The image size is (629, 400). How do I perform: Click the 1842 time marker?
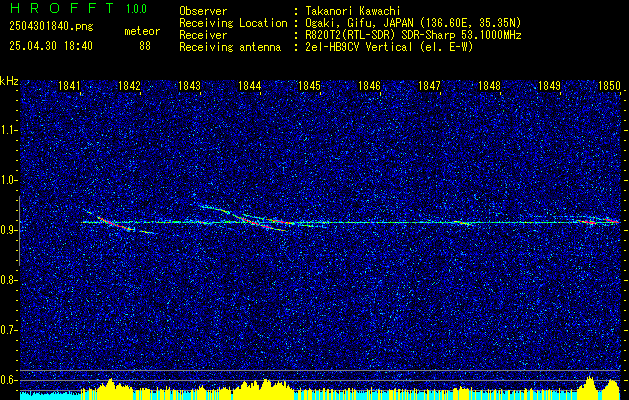pyautogui.click(x=130, y=86)
